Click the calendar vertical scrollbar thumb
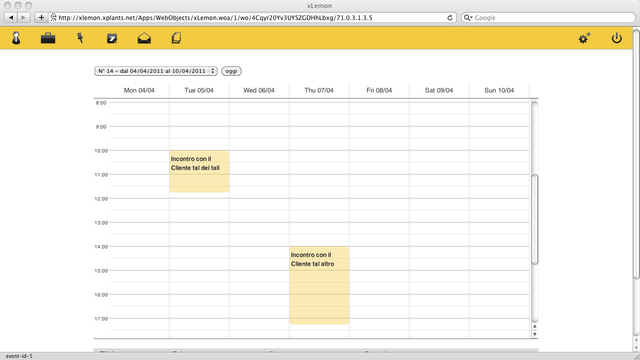The height and width of the screenshot is (360, 640). pyautogui.click(x=535, y=219)
